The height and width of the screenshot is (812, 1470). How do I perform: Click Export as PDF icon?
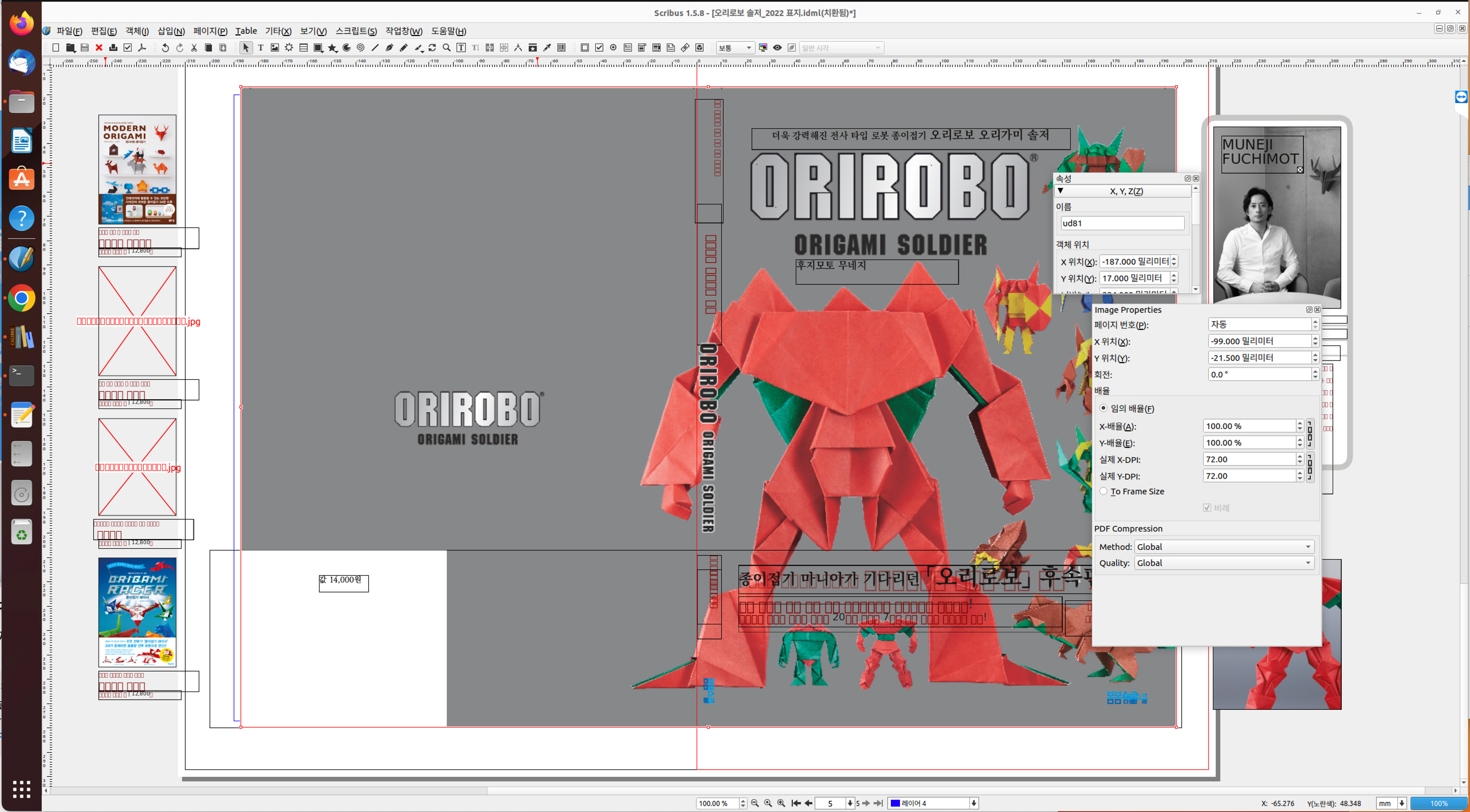(142, 48)
